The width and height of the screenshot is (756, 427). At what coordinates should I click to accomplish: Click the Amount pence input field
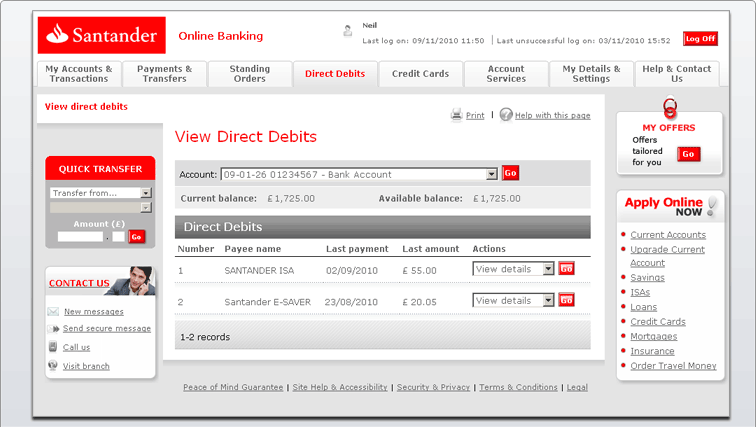118,237
